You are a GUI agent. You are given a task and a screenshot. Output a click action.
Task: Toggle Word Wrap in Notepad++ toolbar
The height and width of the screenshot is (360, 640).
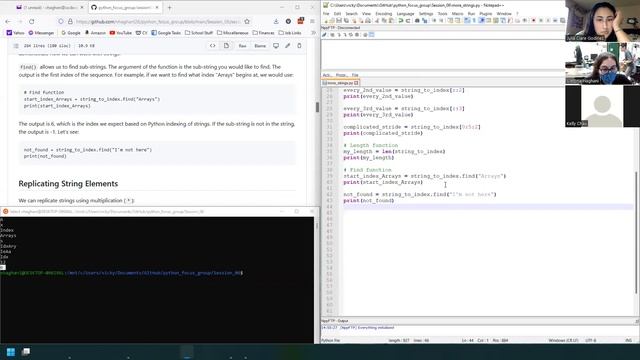coord(468,20)
